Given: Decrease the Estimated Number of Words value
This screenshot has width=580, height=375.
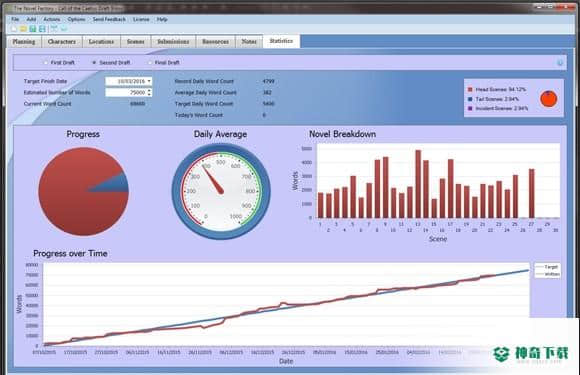Looking at the screenshot, I should [x=149, y=94].
